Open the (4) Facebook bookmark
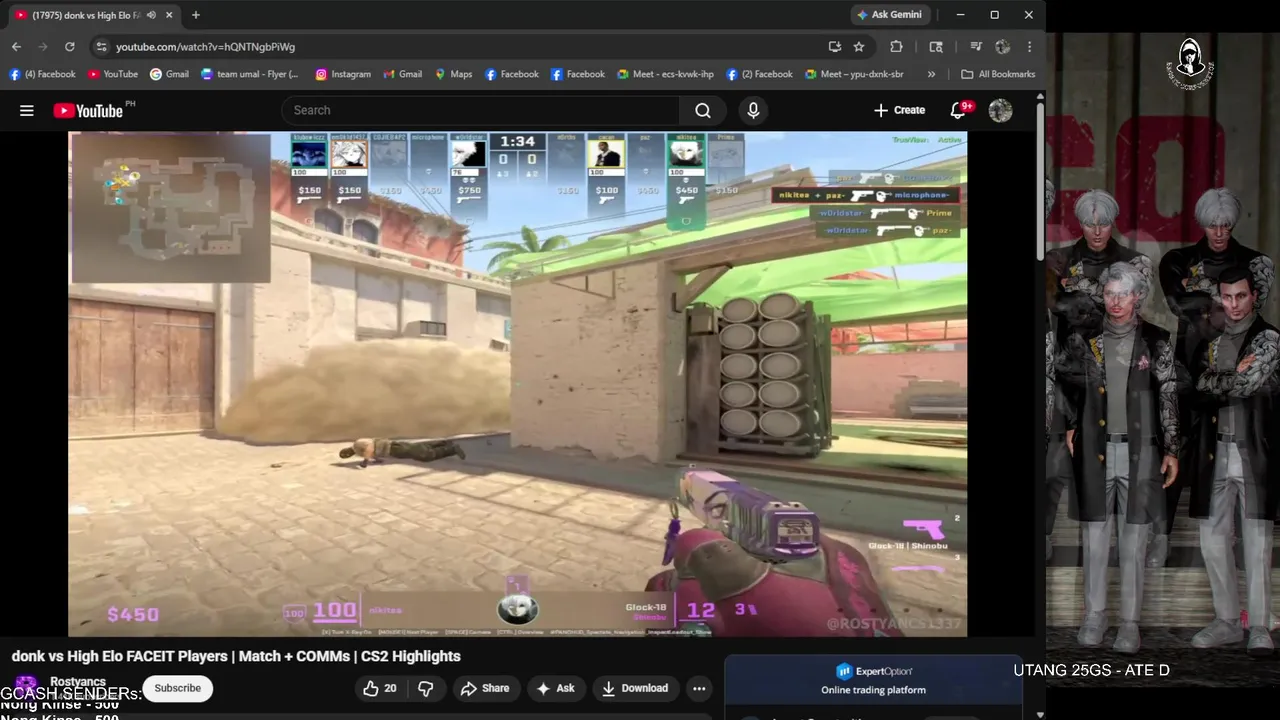The height and width of the screenshot is (720, 1280). (x=42, y=74)
